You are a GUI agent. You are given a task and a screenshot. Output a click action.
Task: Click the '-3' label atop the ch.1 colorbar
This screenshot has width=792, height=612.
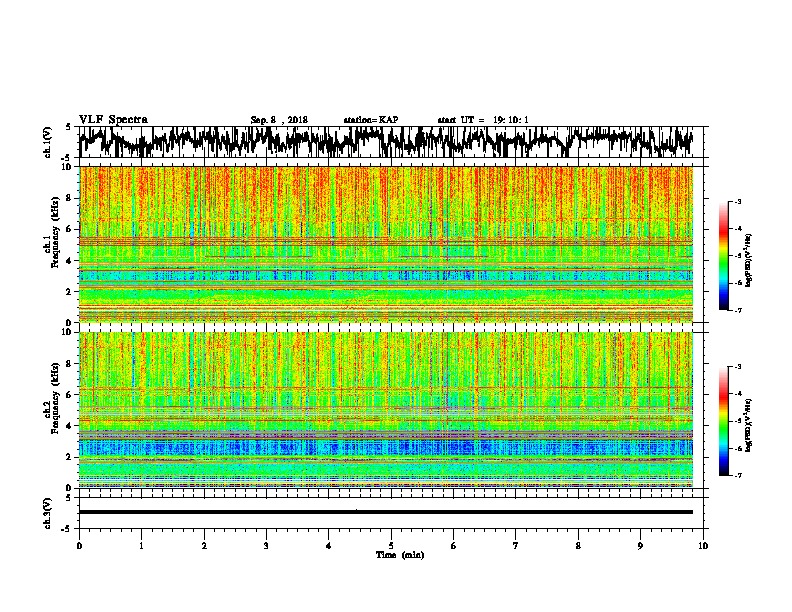(737, 201)
